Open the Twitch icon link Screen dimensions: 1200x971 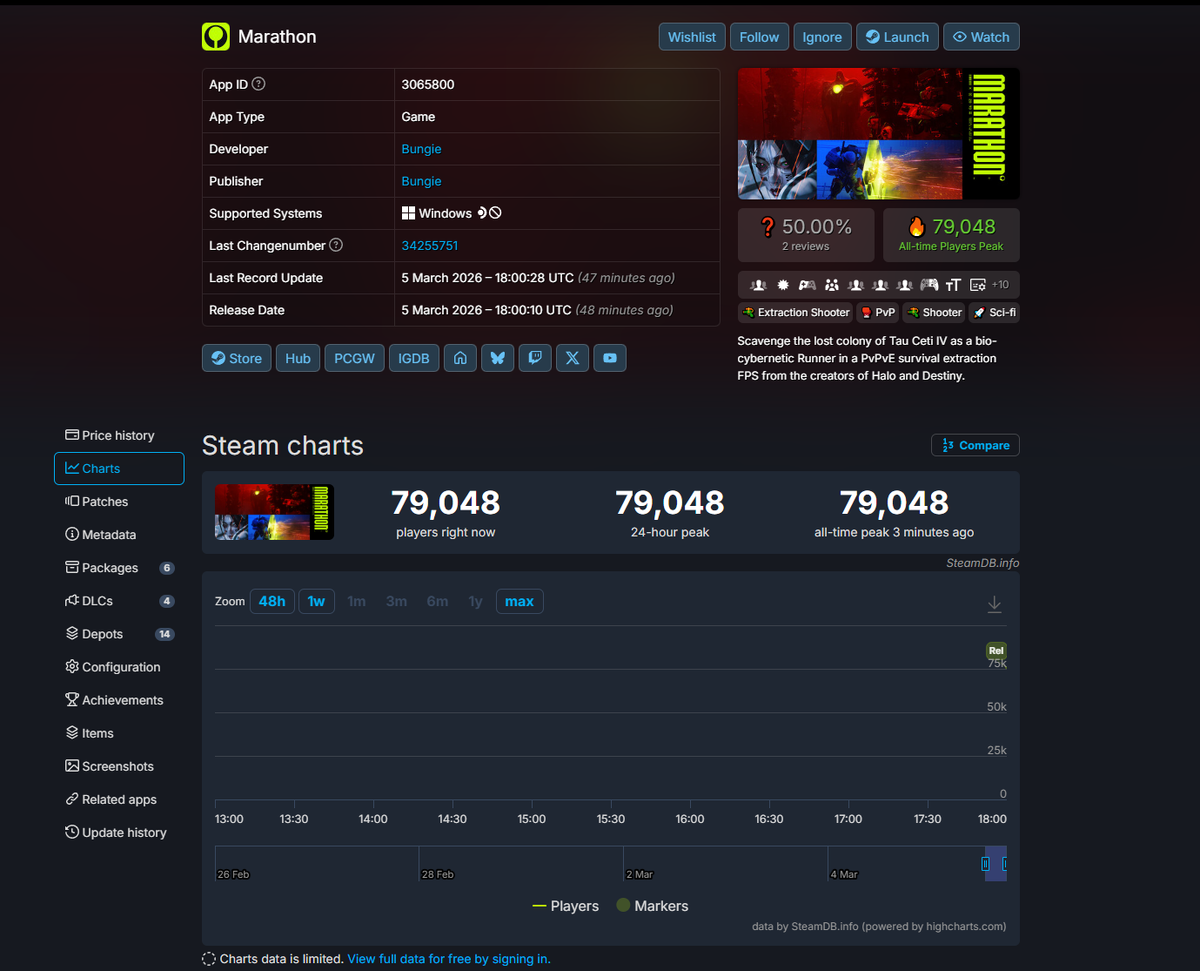point(534,358)
